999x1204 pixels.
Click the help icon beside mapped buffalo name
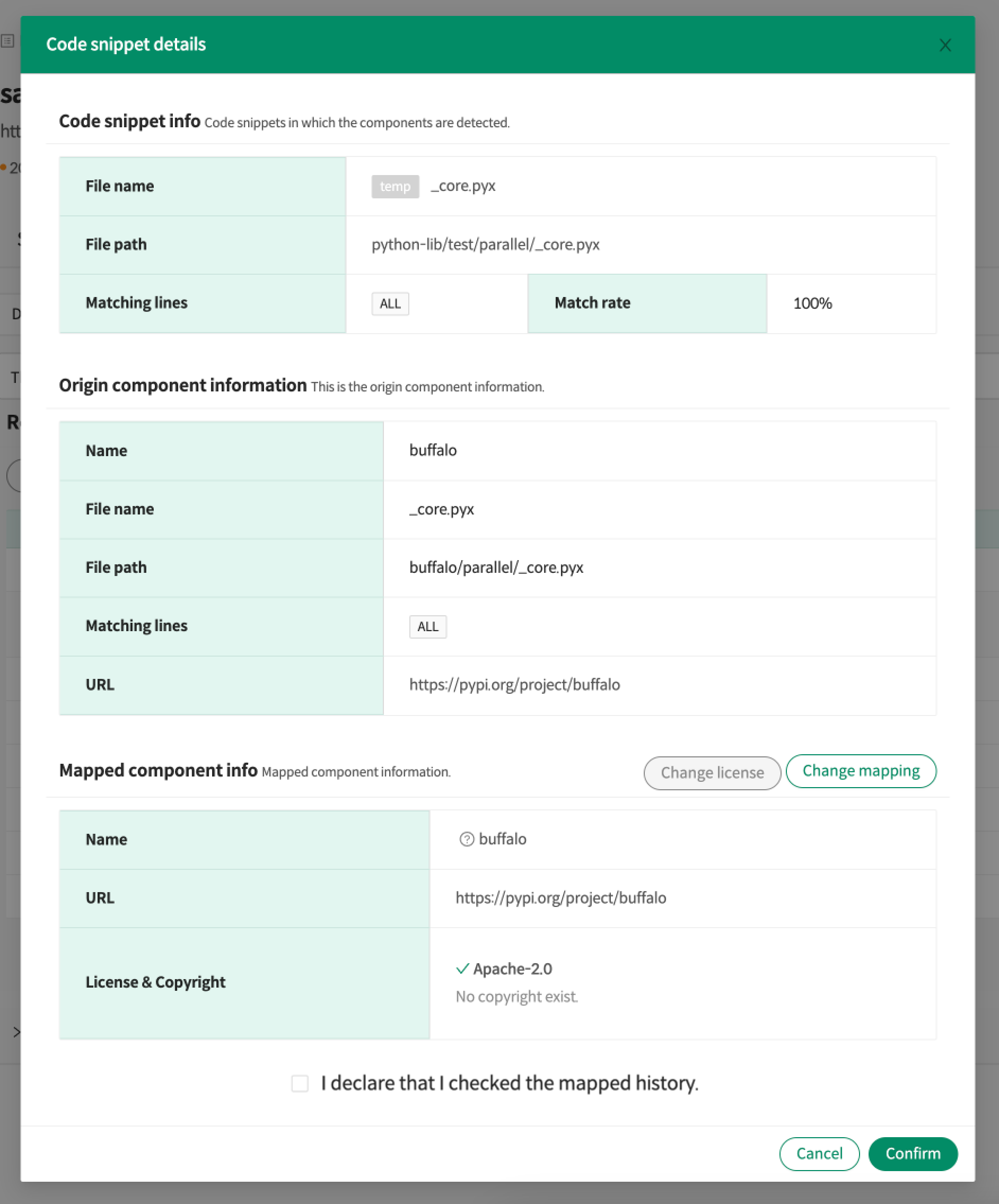[x=467, y=840]
